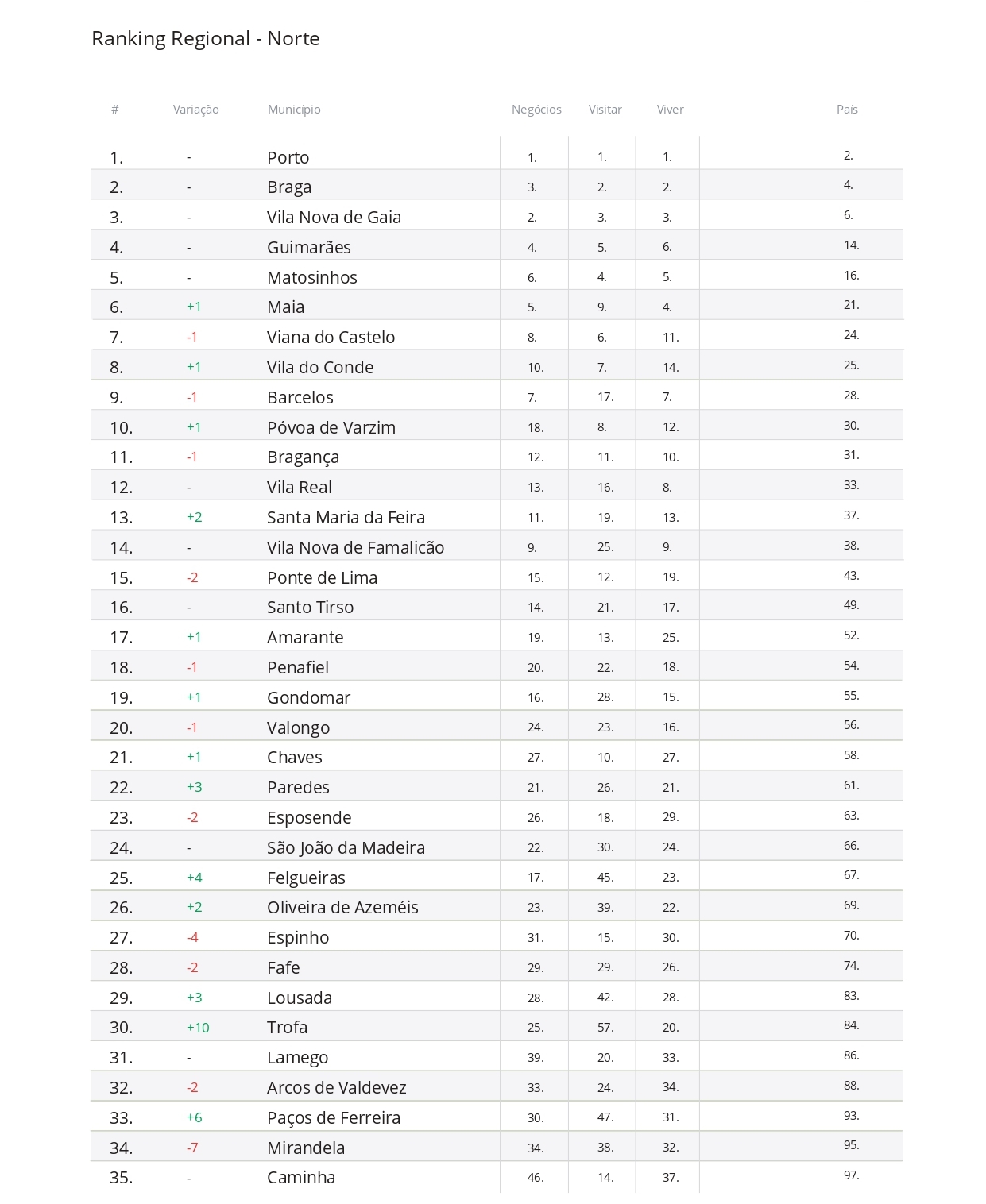Viewport: 986px width, 1204px height.
Task: Sort by the Negócios column header
Action: [x=536, y=110]
